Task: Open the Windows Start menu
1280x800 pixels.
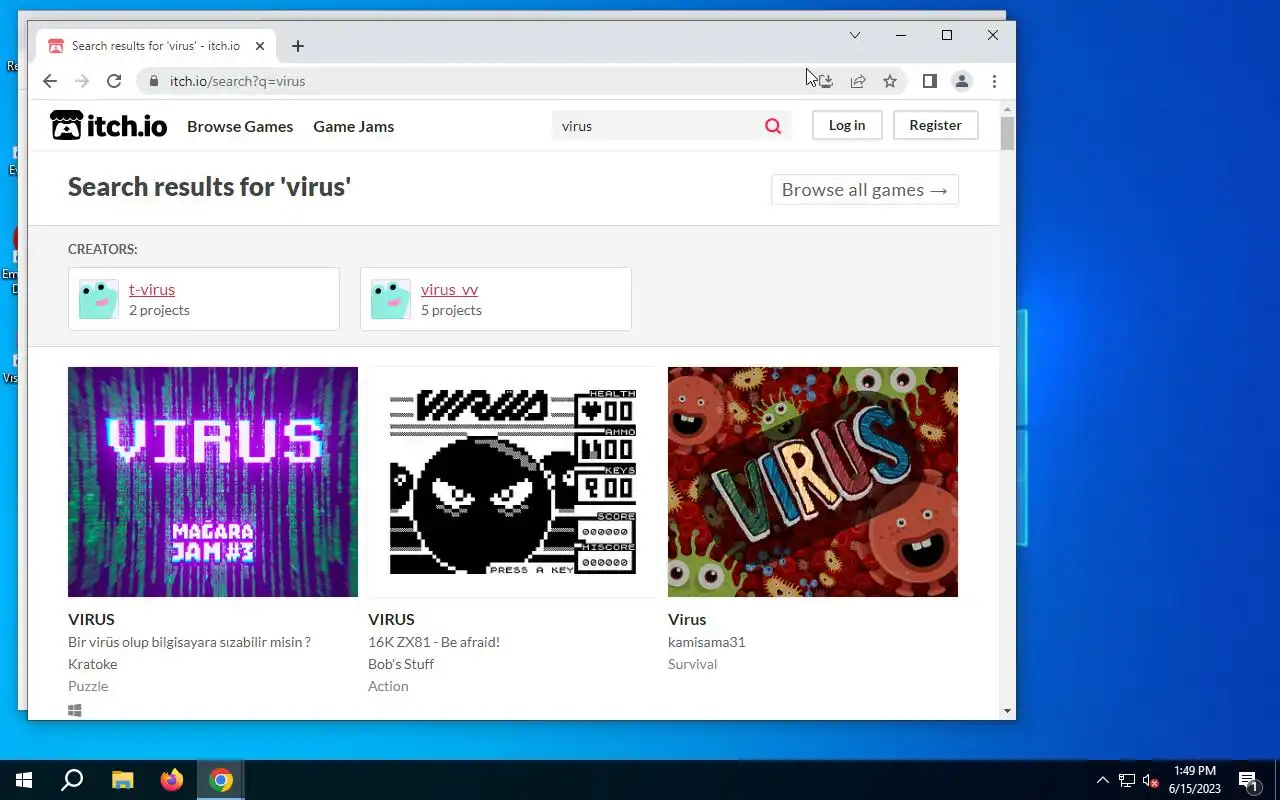Action: tap(24, 780)
